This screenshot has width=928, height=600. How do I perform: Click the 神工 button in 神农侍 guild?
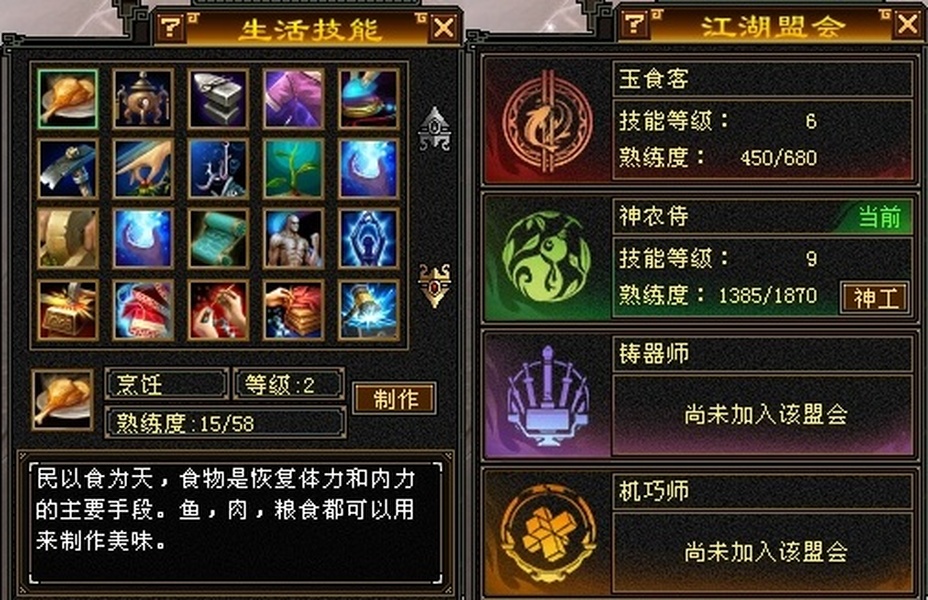point(875,298)
